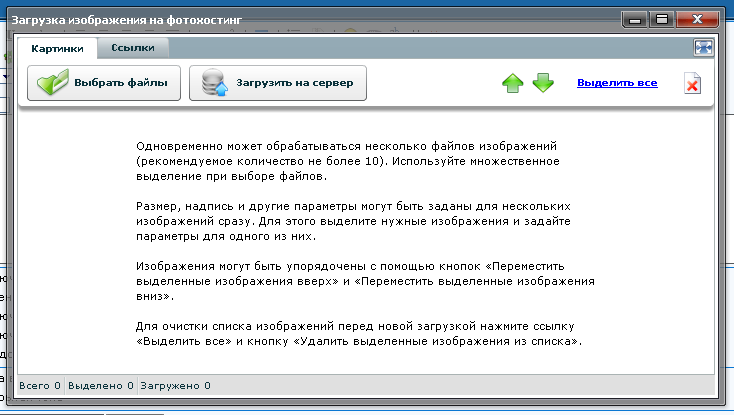This screenshot has height=415, width=734.
Task: Click the database icon on Загрузить на сервер
Action: [215, 84]
